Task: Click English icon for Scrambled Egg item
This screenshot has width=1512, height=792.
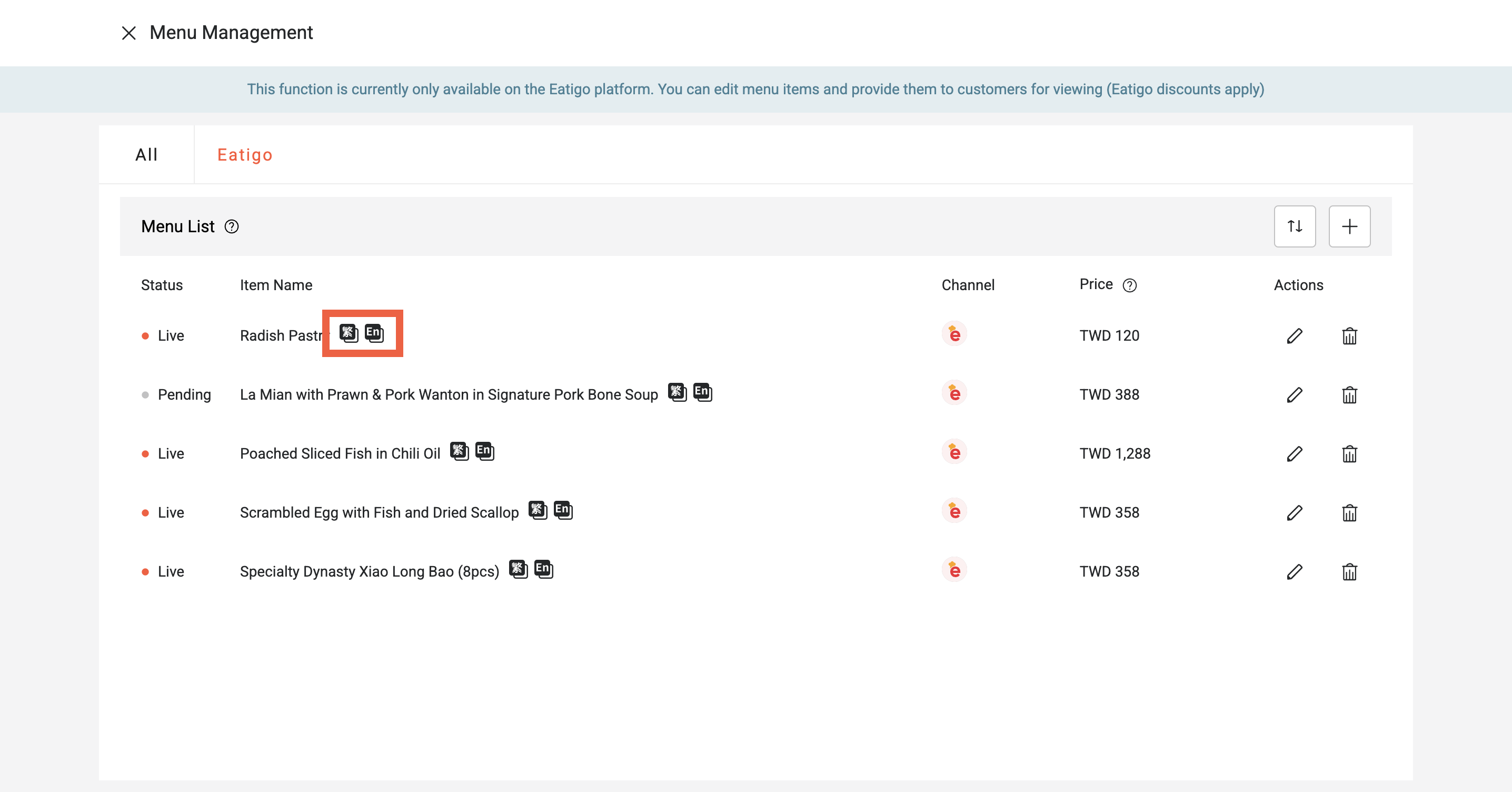Action: coord(563,510)
